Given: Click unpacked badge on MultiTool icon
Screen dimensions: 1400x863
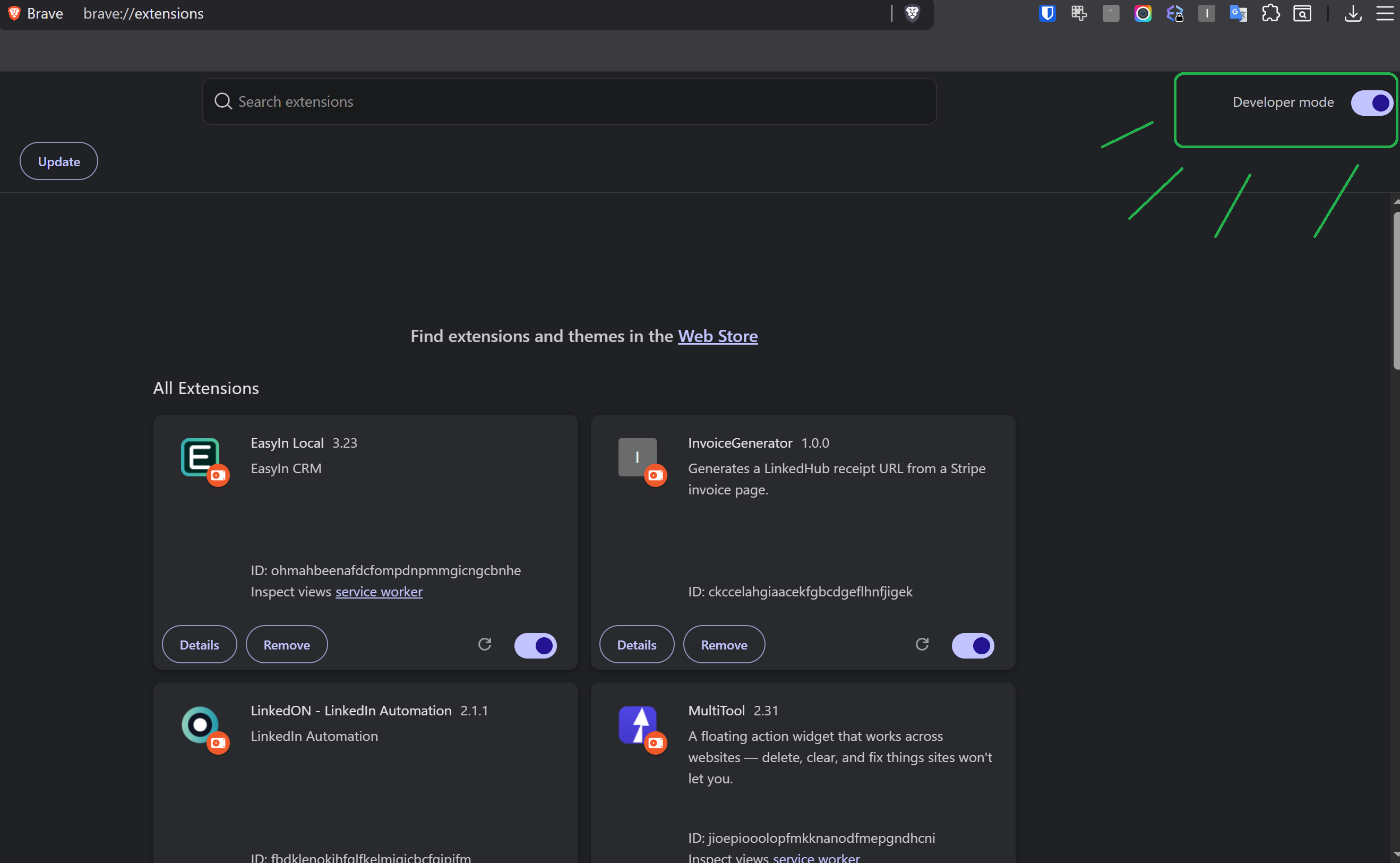Looking at the screenshot, I should (x=656, y=742).
